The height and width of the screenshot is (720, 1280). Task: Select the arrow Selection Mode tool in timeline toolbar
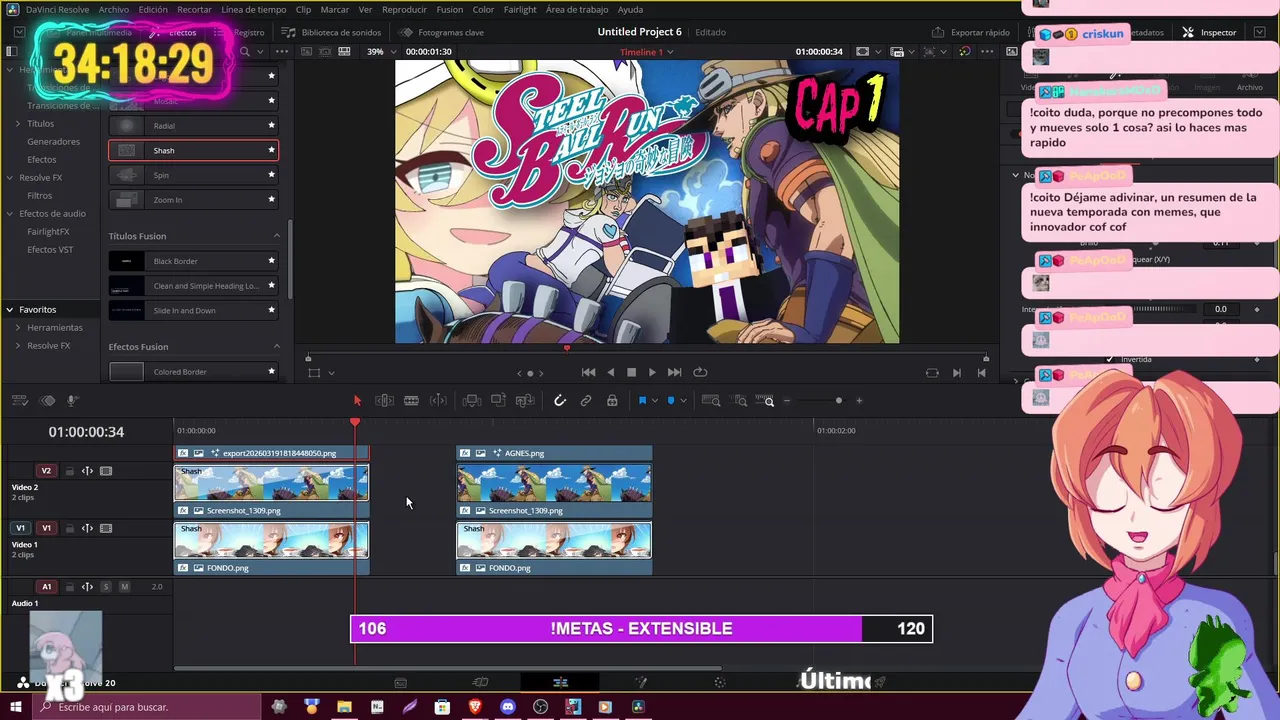pyautogui.click(x=357, y=400)
